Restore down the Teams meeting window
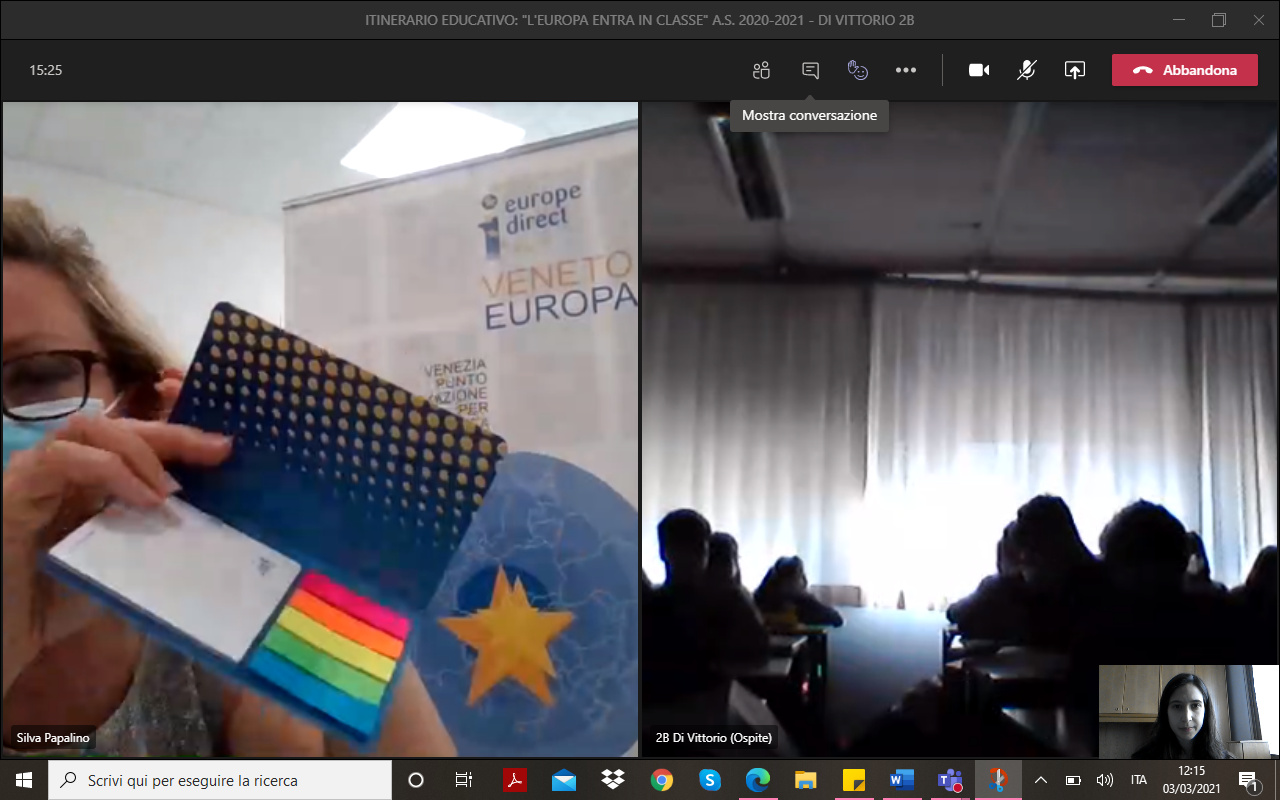Screen dimensions: 1280x800 click(x=1218, y=20)
